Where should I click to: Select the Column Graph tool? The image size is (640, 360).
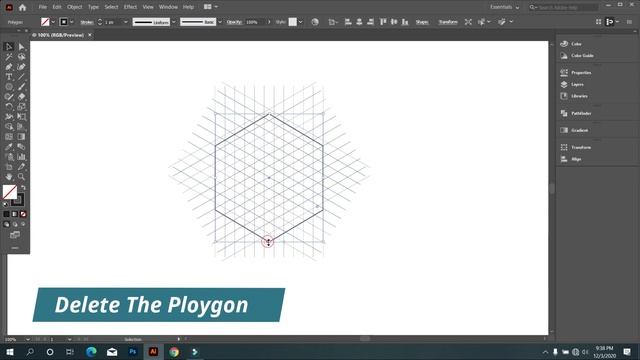[x=21, y=157]
